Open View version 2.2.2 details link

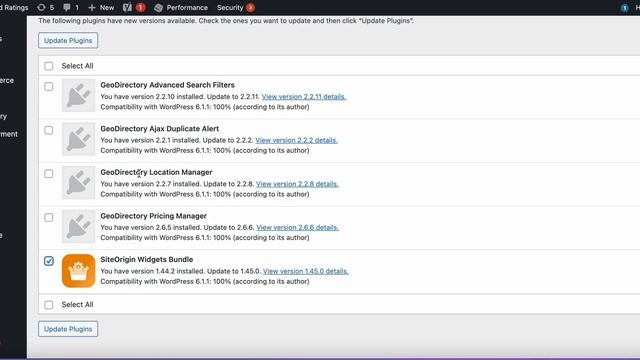coord(296,140)
